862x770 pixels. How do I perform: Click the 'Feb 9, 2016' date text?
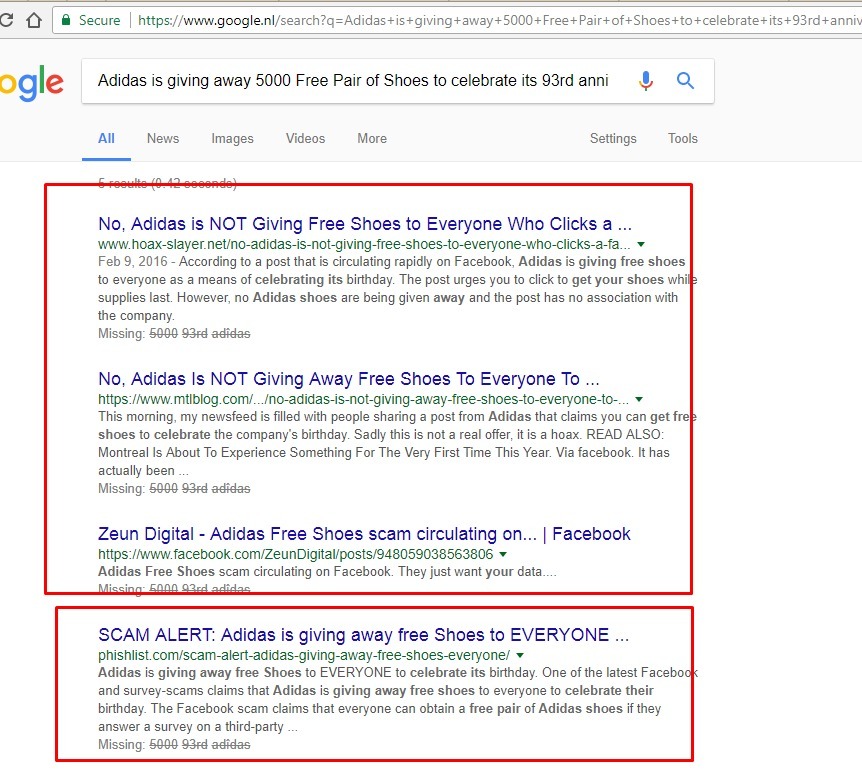[x=132, y=262]
